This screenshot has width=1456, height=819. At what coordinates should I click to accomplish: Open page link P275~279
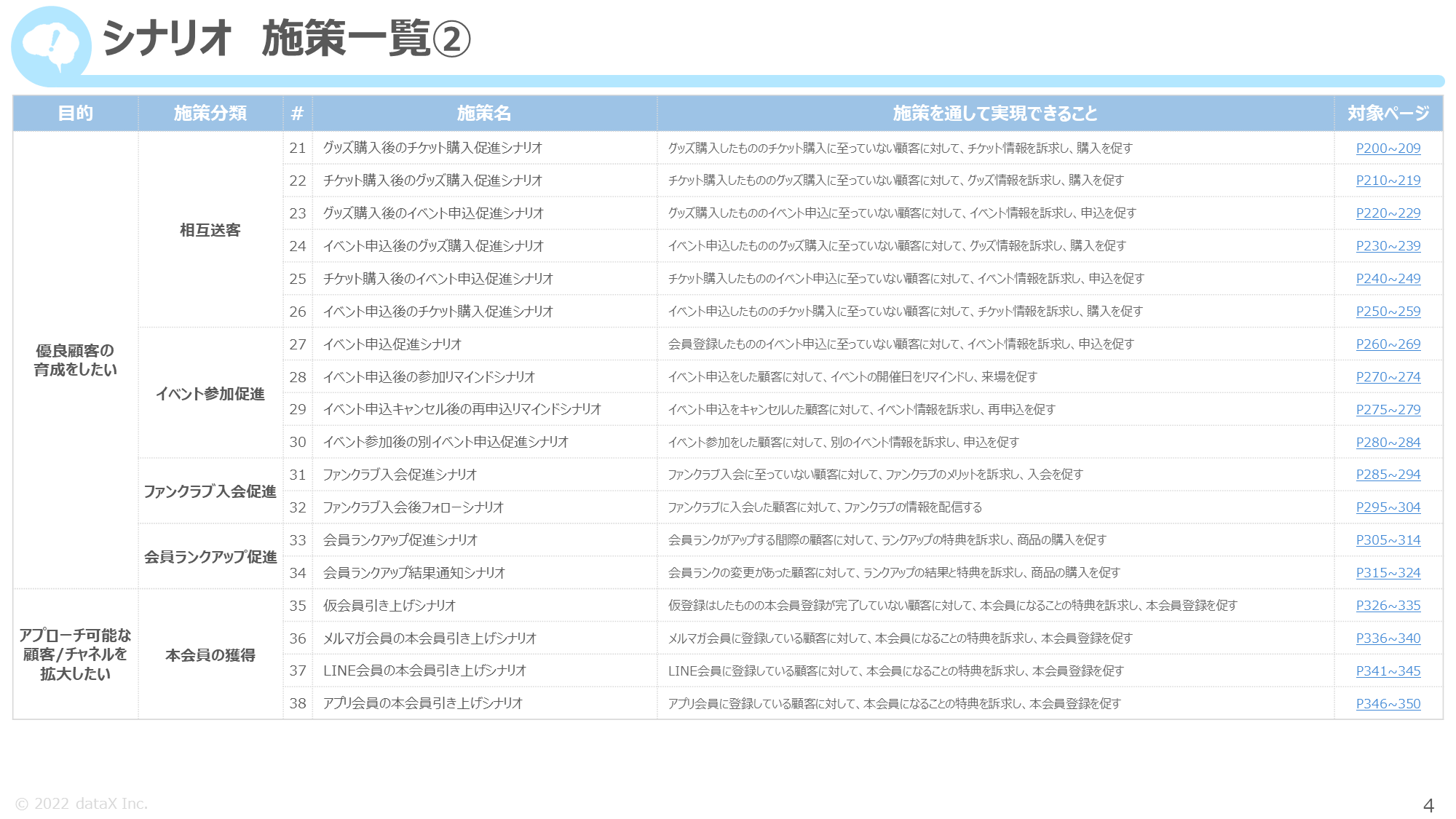click(x=1388, y=410)
